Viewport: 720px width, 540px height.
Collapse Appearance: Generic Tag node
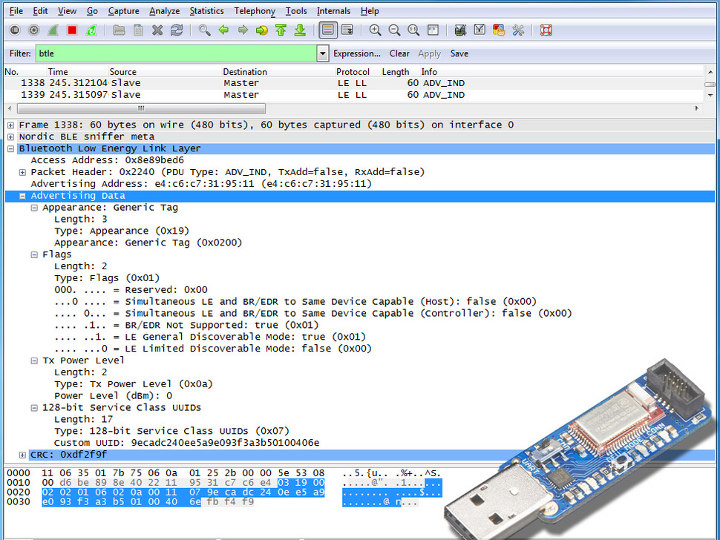(34, 208)
